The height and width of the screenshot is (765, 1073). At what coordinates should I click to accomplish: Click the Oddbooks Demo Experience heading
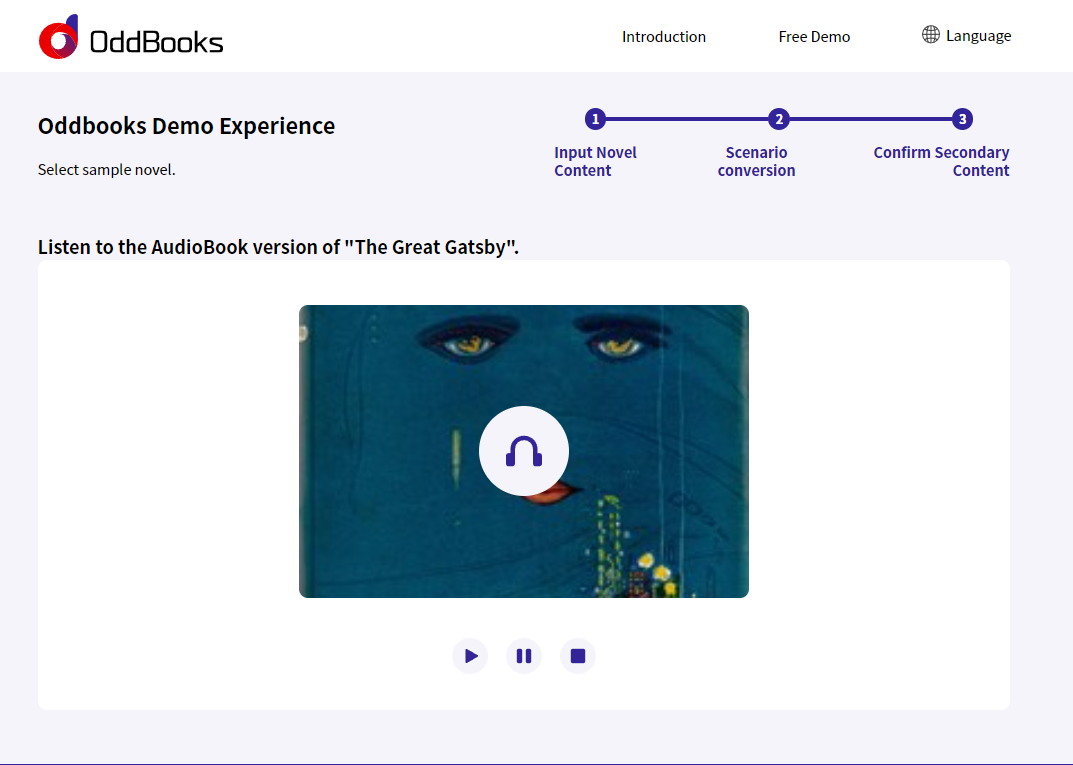pos(186,126)
